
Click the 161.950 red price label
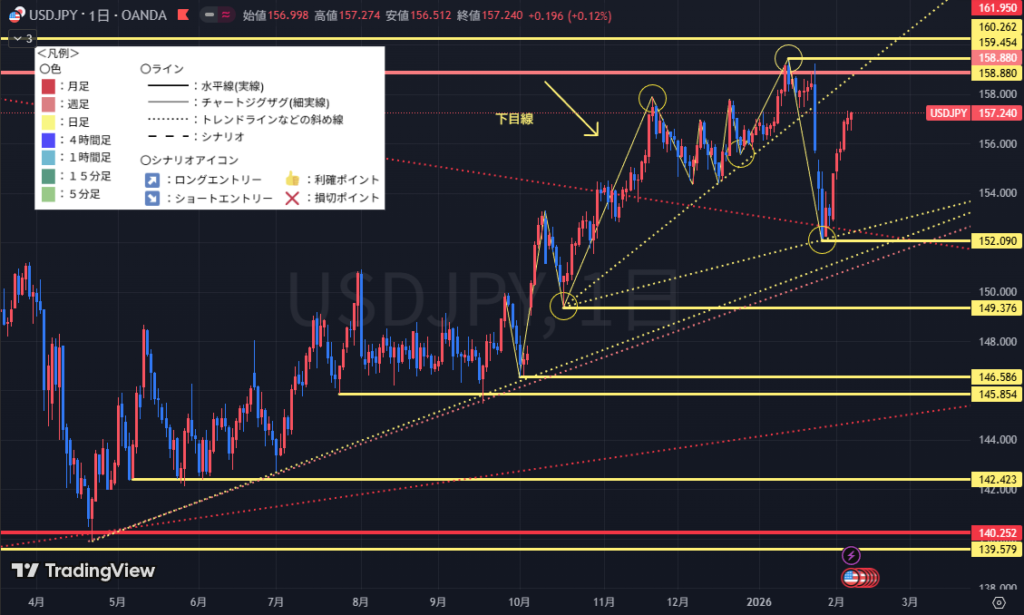(x=995, y=7)
